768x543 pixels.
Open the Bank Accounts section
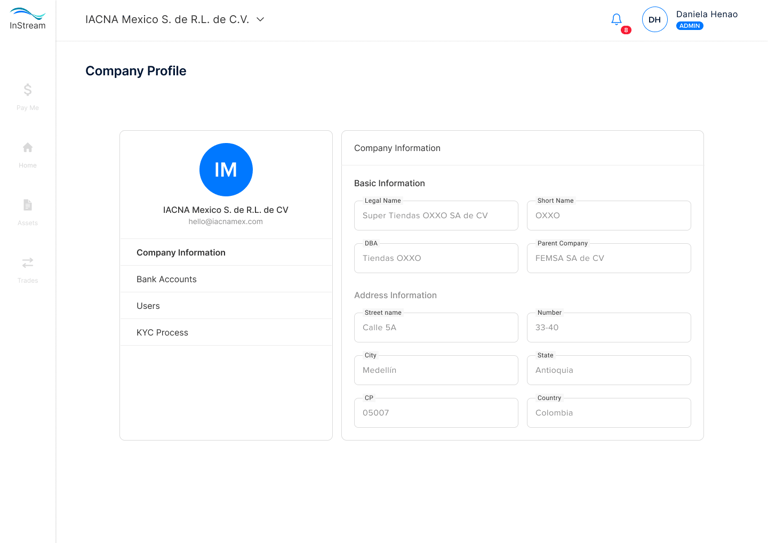(167, 279)
